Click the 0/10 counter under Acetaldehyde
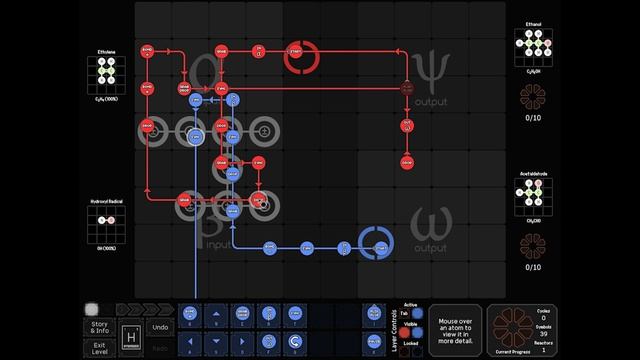Screen dimensions: 640x360 point(533,267)
